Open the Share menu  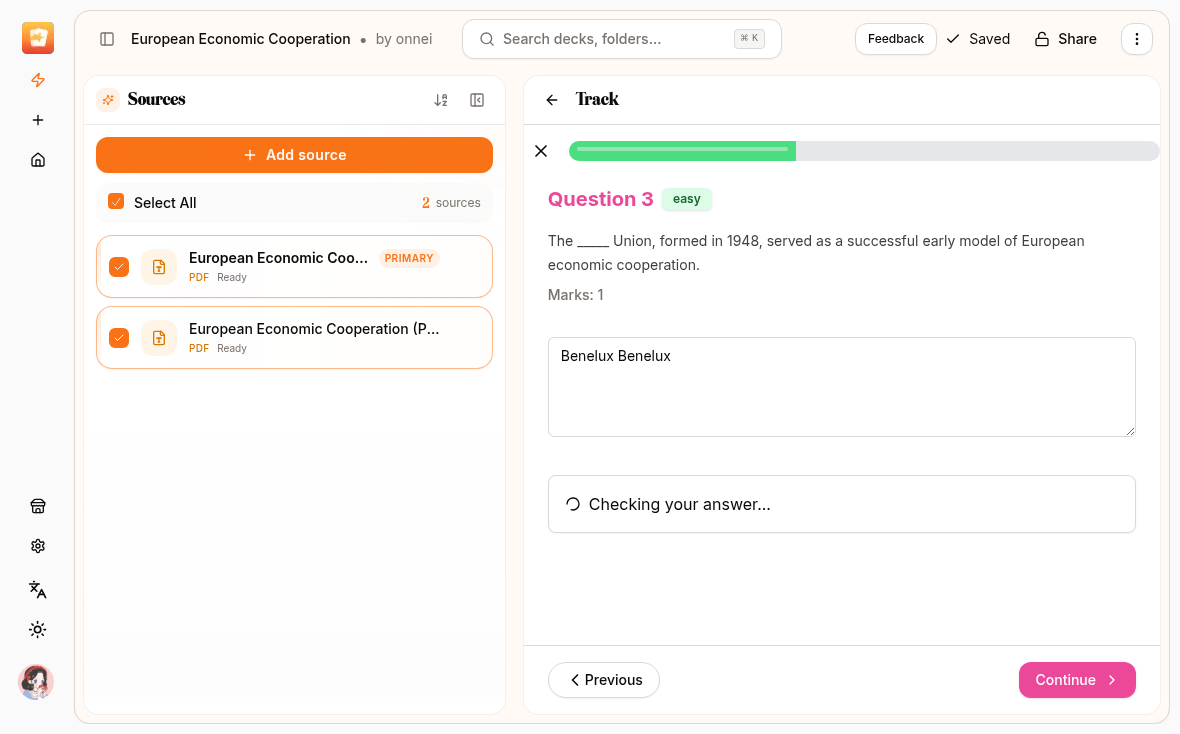click(x=1065, y=39)
